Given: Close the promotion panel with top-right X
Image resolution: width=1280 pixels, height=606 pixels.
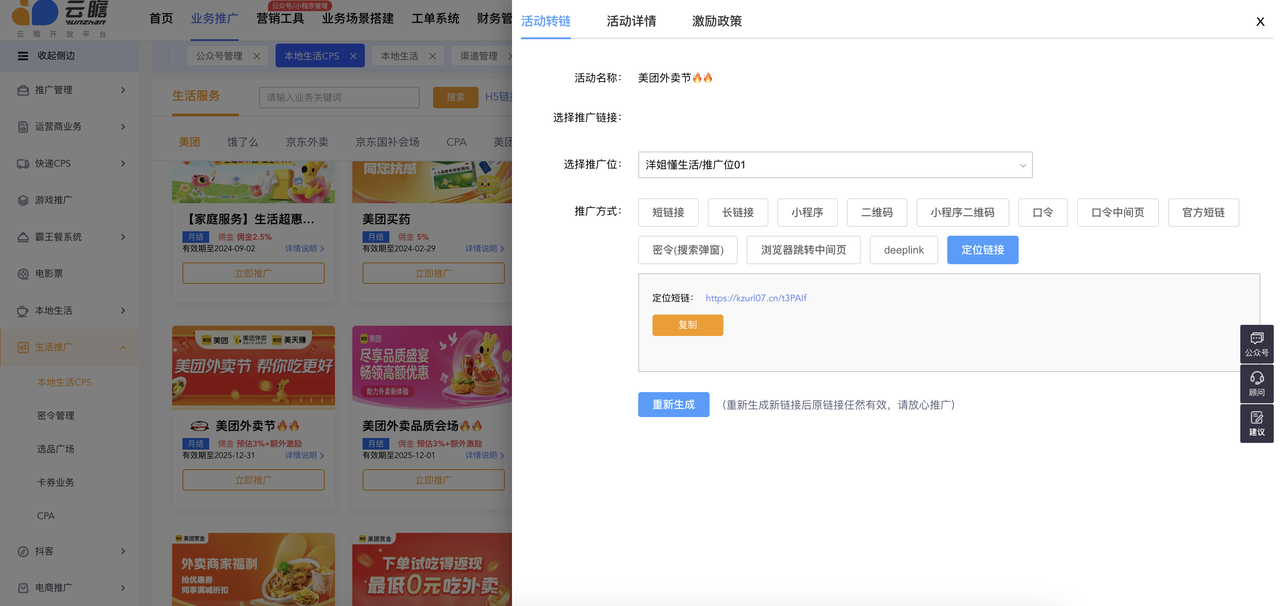Looking at the screenshot, I should (x=1260, y=22).
